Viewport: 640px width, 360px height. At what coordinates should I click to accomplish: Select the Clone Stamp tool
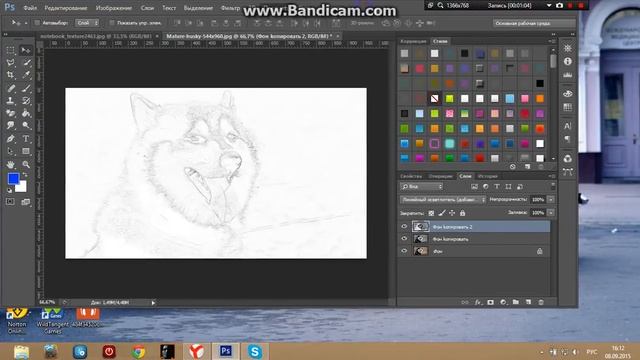point(10,100)
